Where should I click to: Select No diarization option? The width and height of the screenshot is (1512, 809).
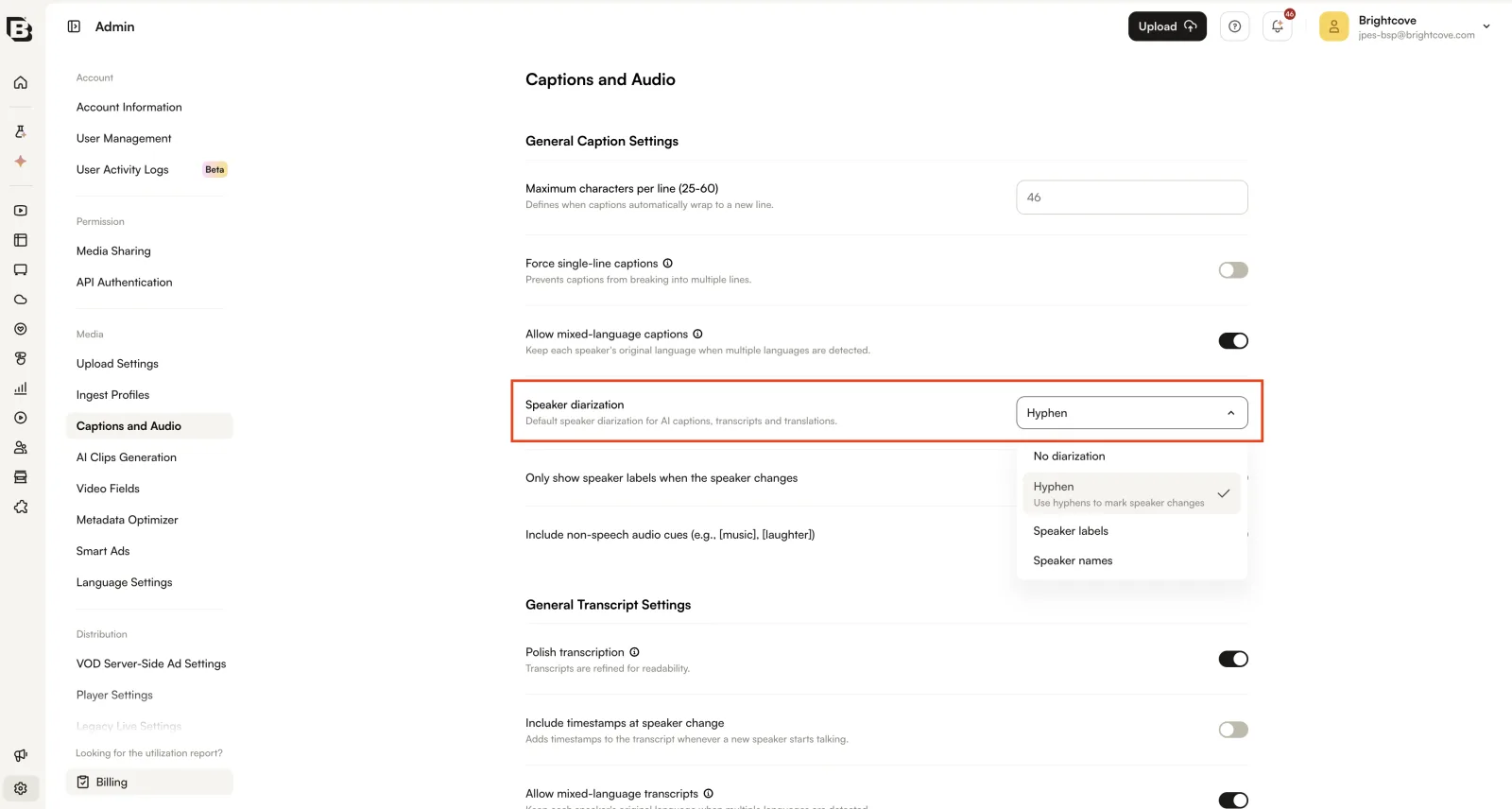tap(1131, 456)
